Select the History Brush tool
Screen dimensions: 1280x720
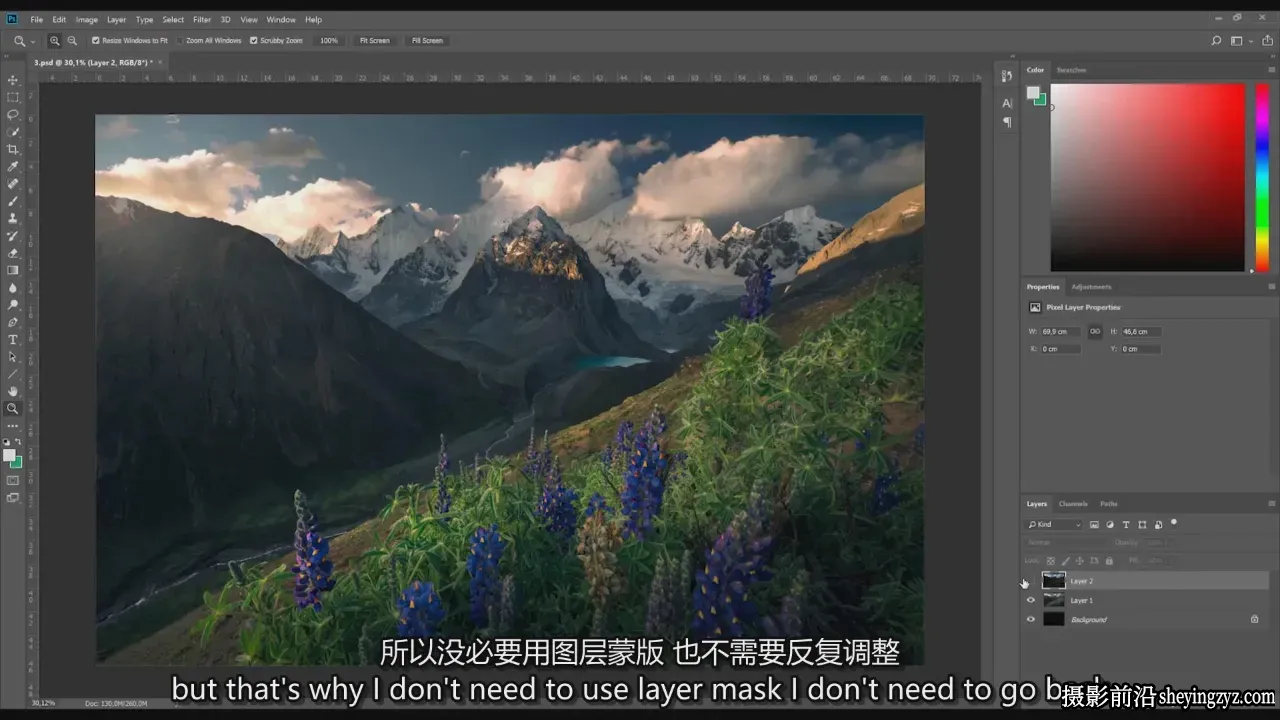[x=13, y=236]
